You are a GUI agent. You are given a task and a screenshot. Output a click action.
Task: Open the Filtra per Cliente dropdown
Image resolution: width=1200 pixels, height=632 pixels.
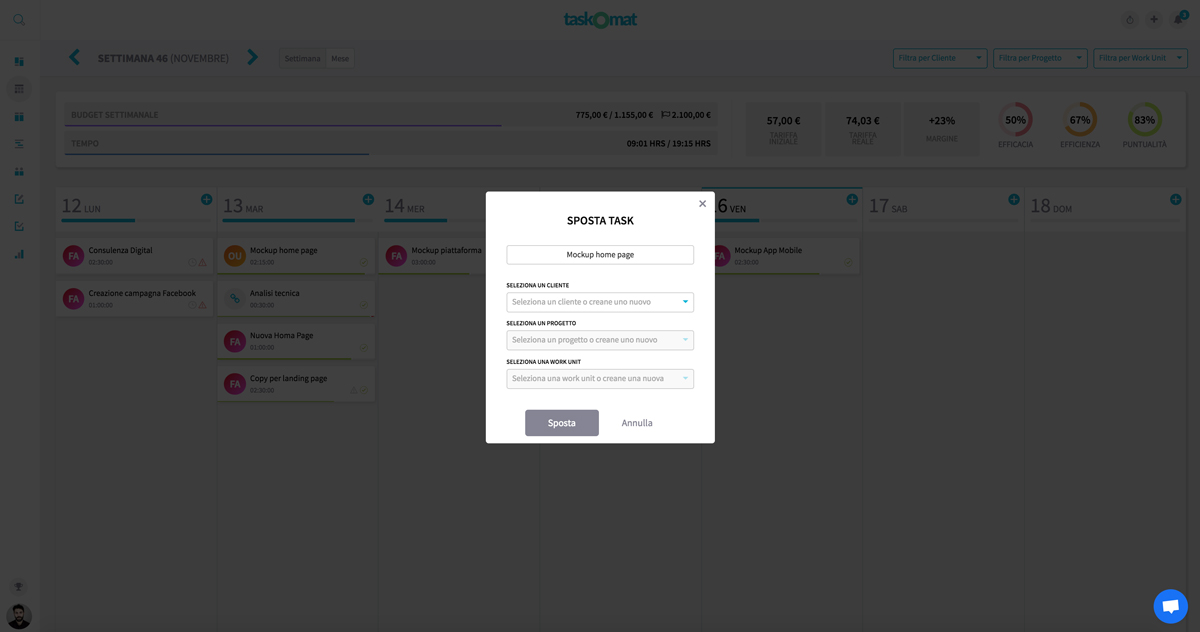pyautogui.click(x=940, y=58)
